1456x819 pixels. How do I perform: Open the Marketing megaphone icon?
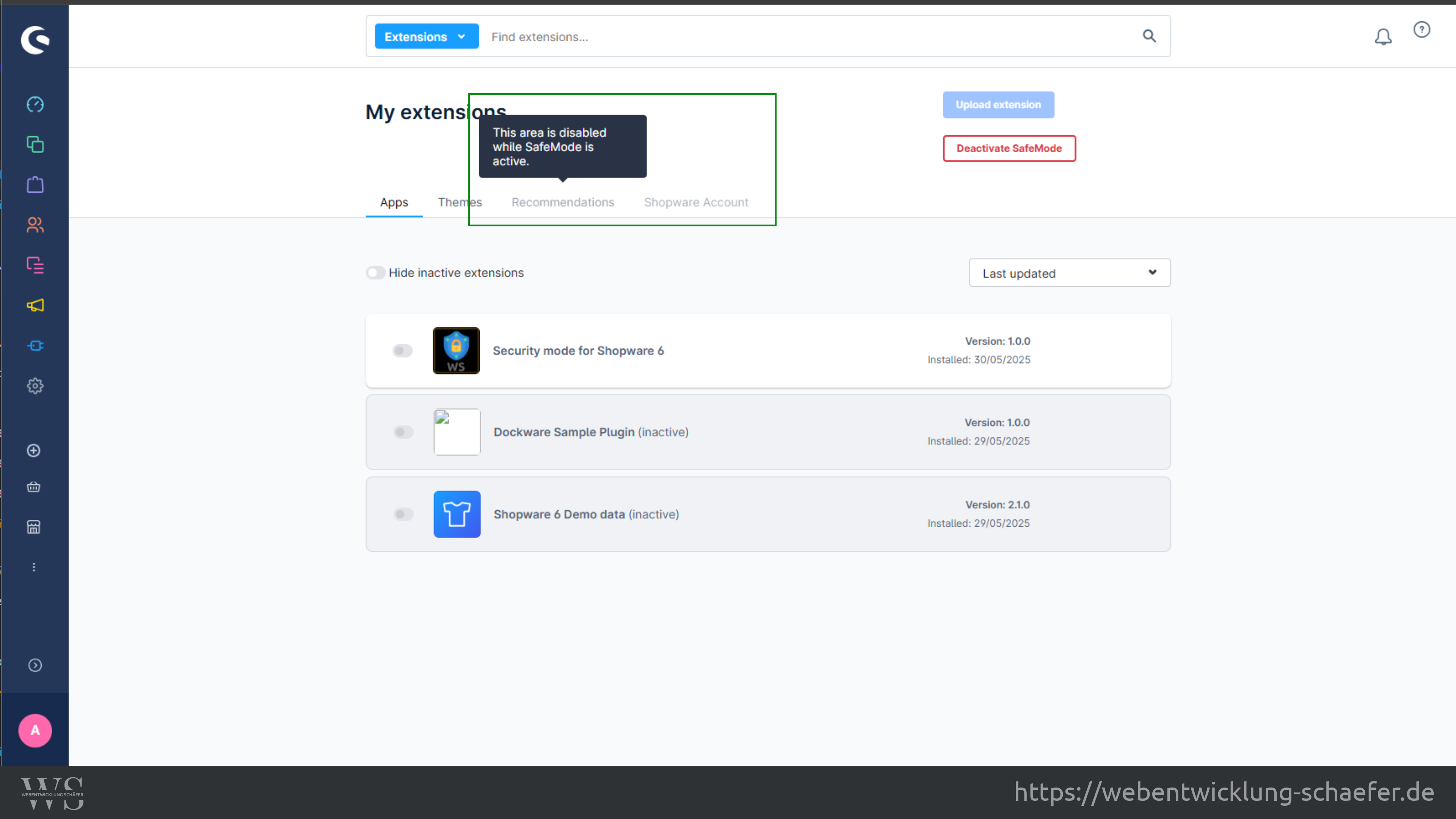point(35,305)
